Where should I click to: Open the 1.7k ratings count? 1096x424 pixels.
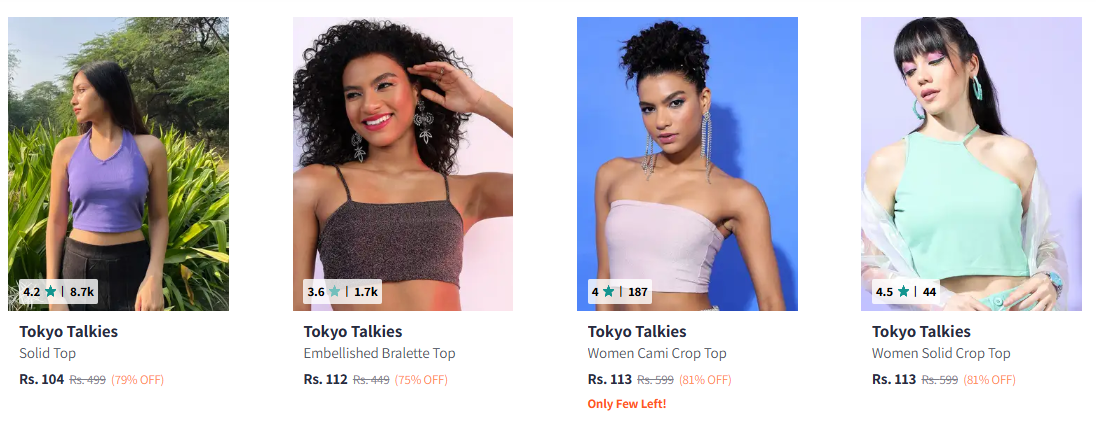(366, 292)
